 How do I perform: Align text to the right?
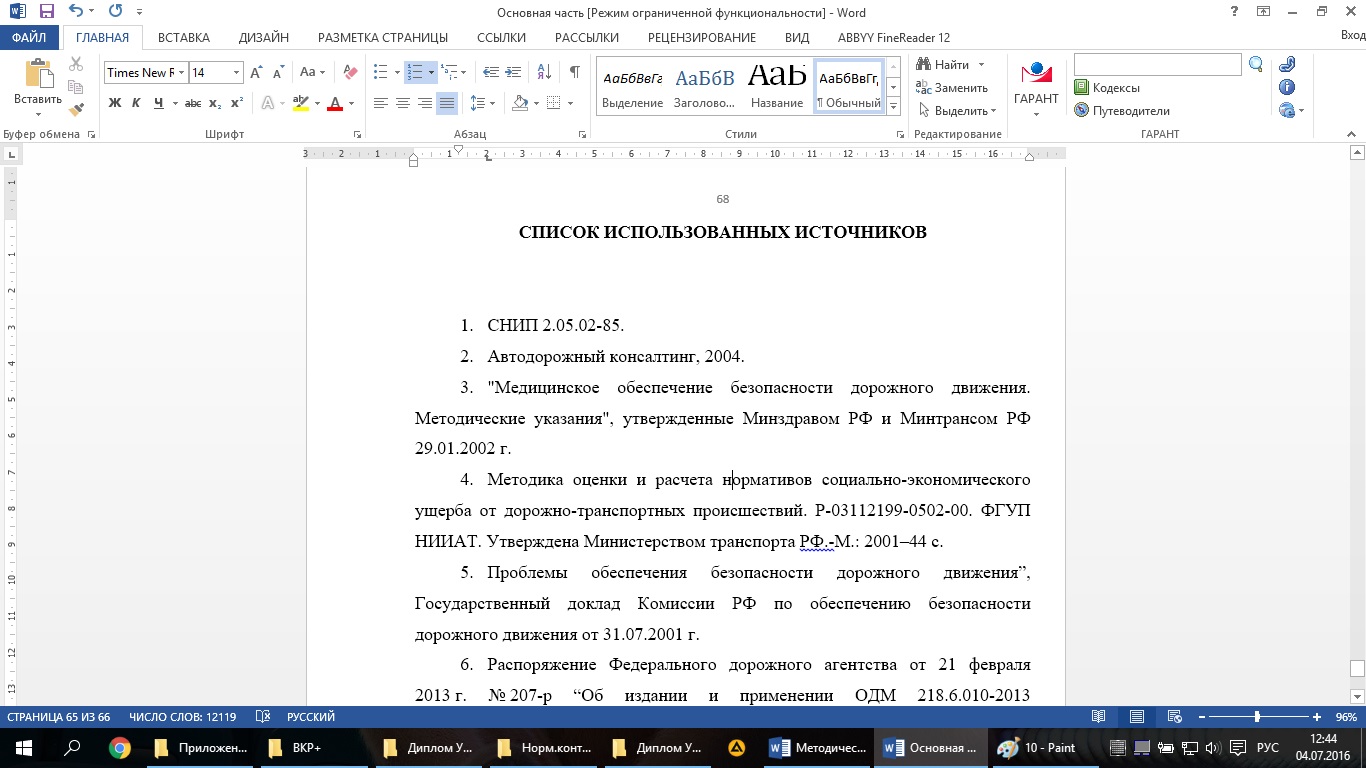click(x=425, y=103)
